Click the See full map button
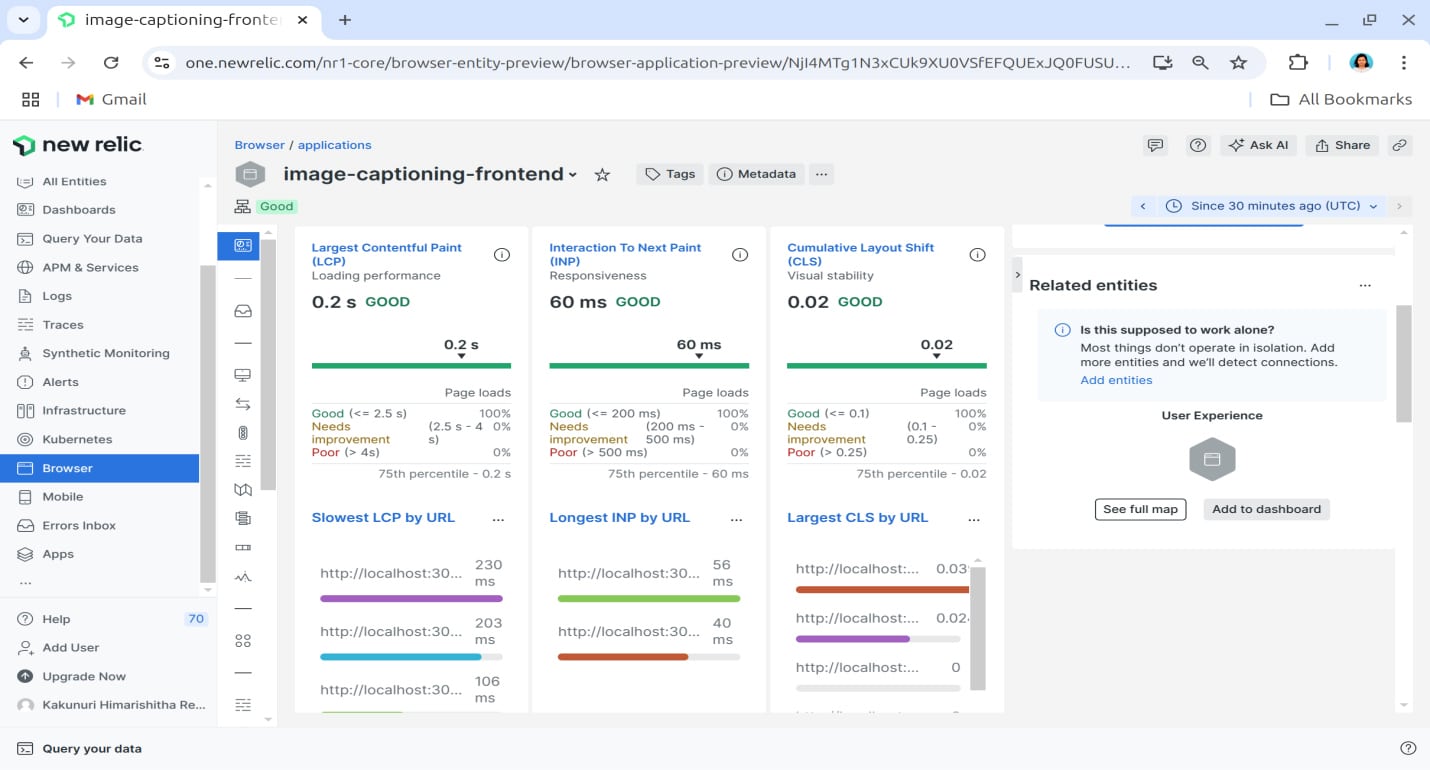The width and height of the screenshot is (1430, 770). pyautogui.click(x=1140, y=509)
